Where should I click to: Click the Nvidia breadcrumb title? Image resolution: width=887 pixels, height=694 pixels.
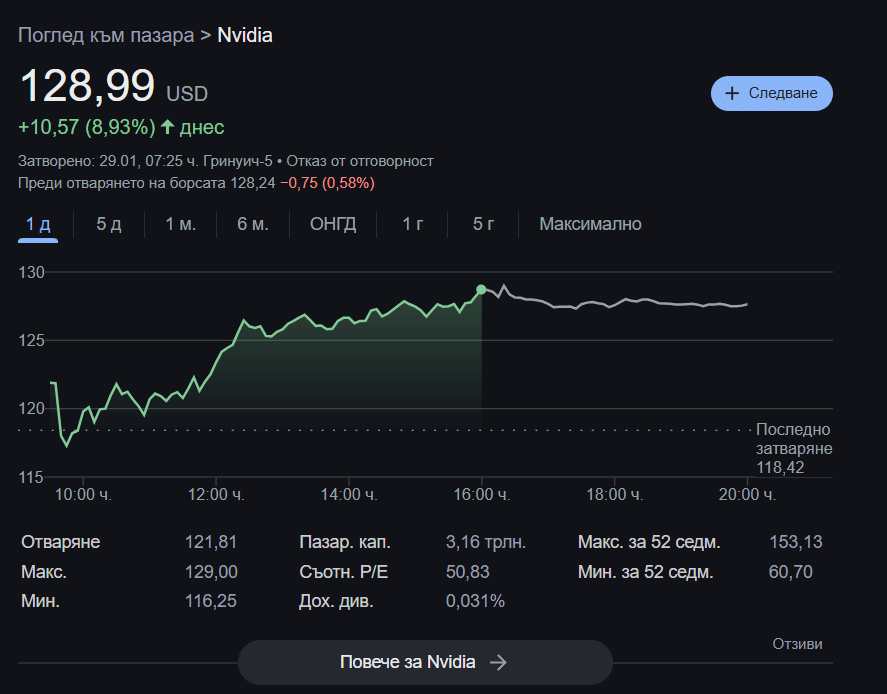245,35
